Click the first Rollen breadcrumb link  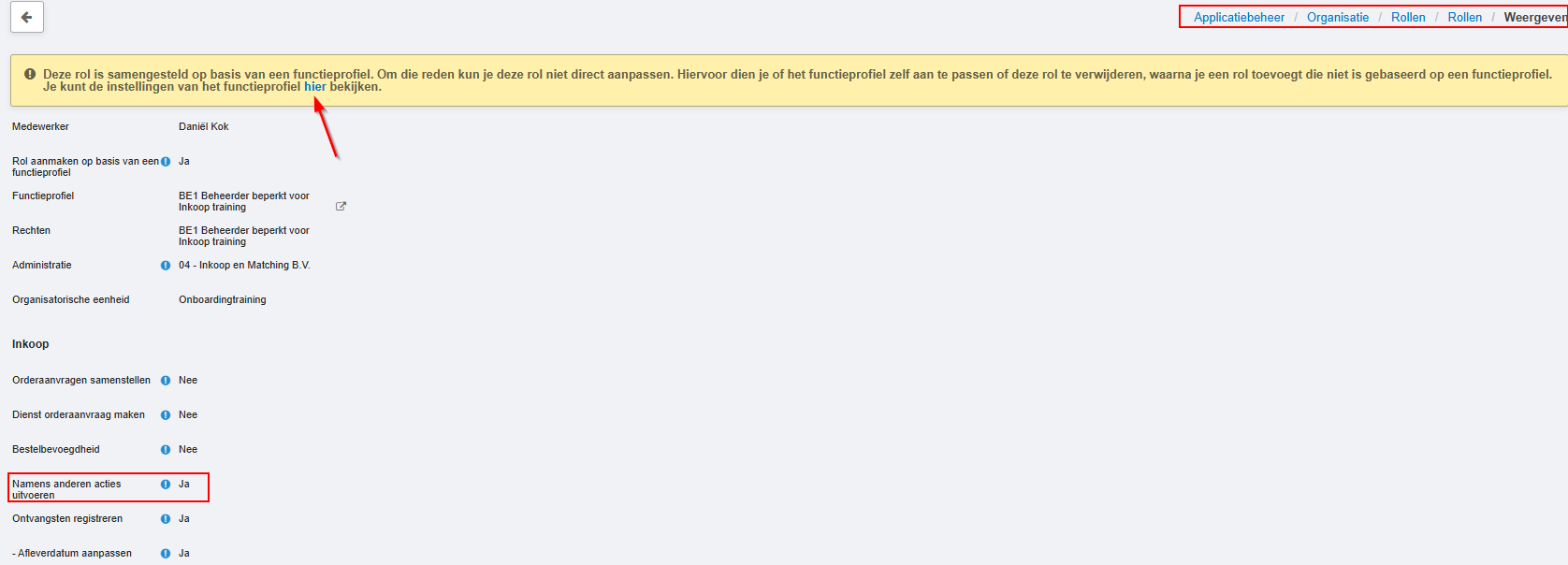click(x=1408, y=18)
